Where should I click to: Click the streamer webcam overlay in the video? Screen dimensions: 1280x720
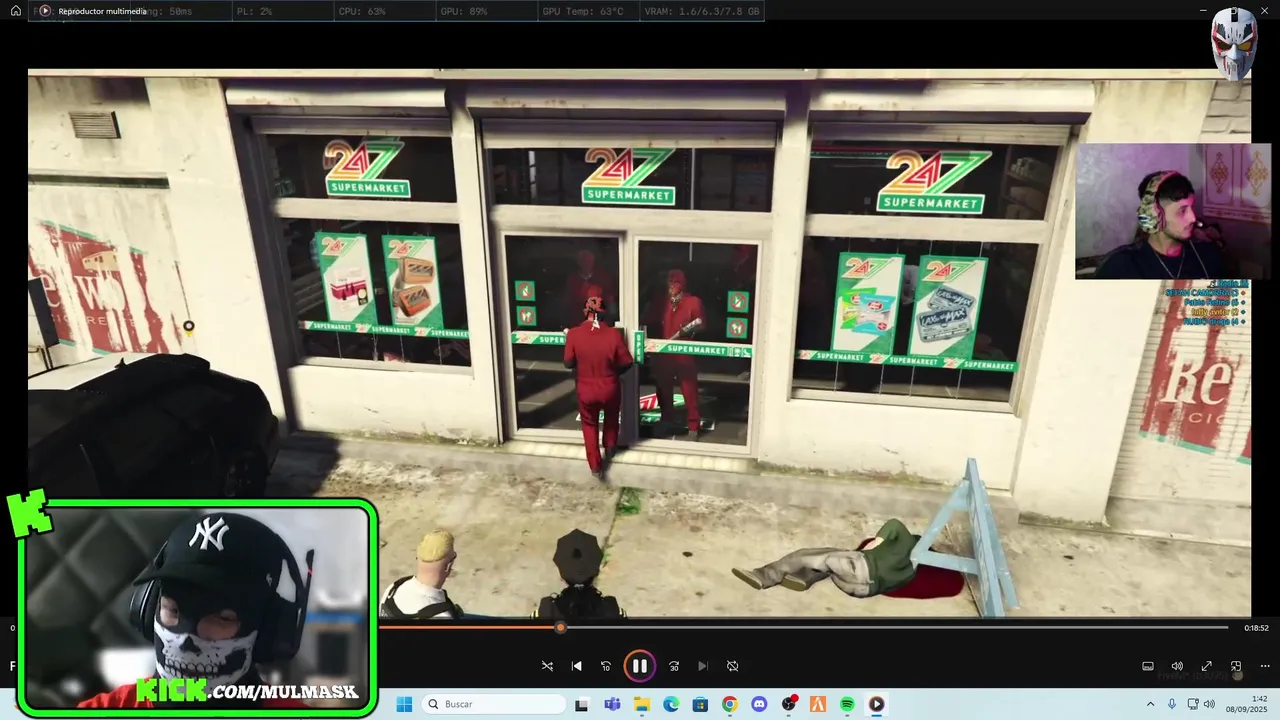click(1172, 211)
